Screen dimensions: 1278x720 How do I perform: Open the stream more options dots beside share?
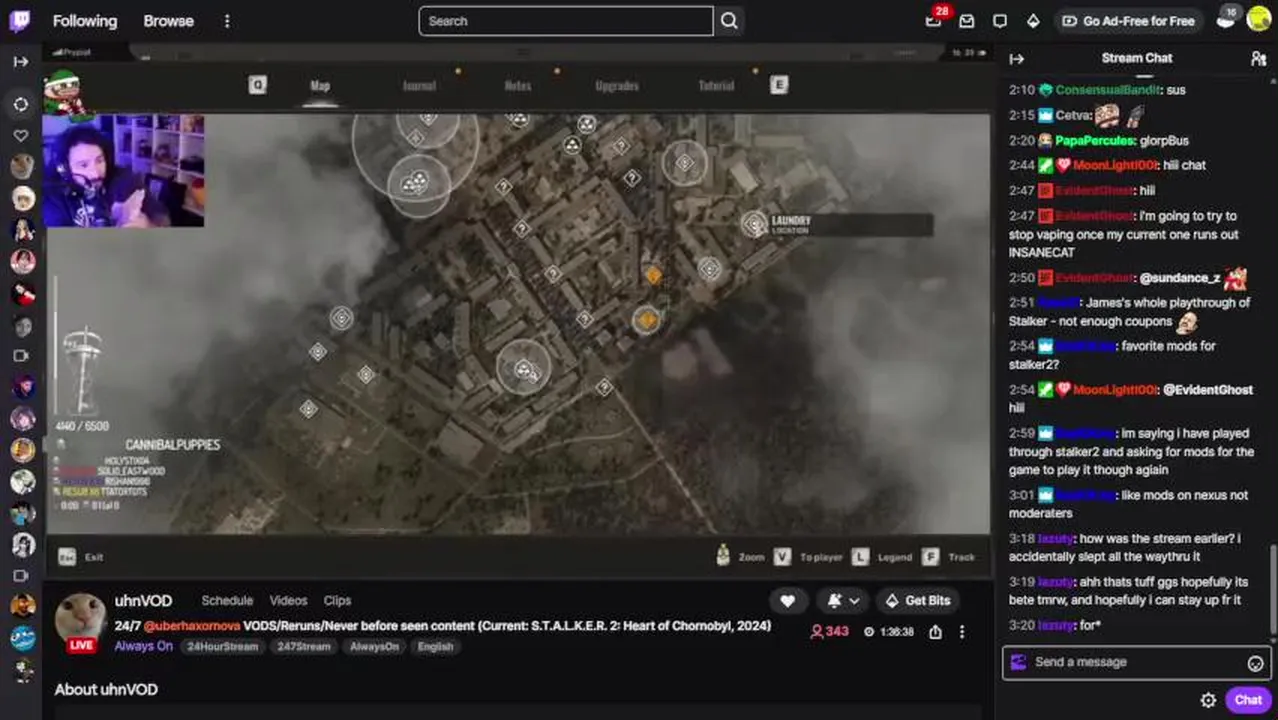coord(962,632)
